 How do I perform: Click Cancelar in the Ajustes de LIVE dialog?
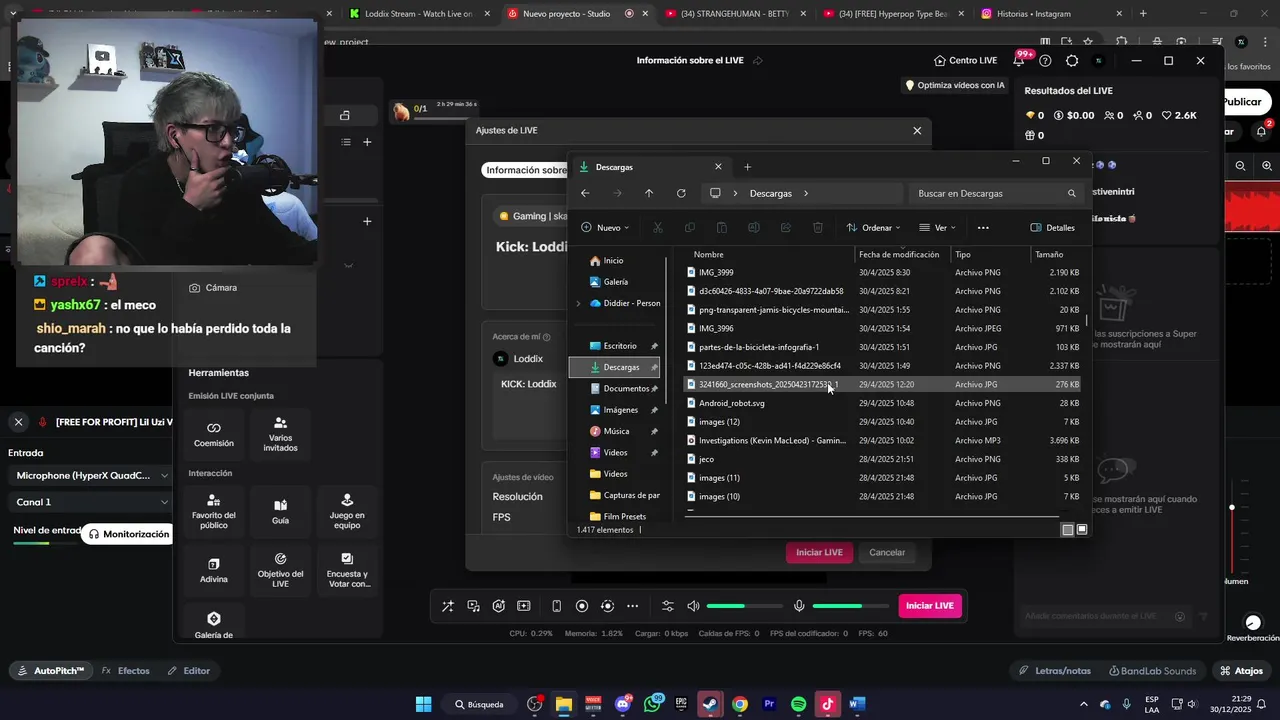tap(887, 552)
